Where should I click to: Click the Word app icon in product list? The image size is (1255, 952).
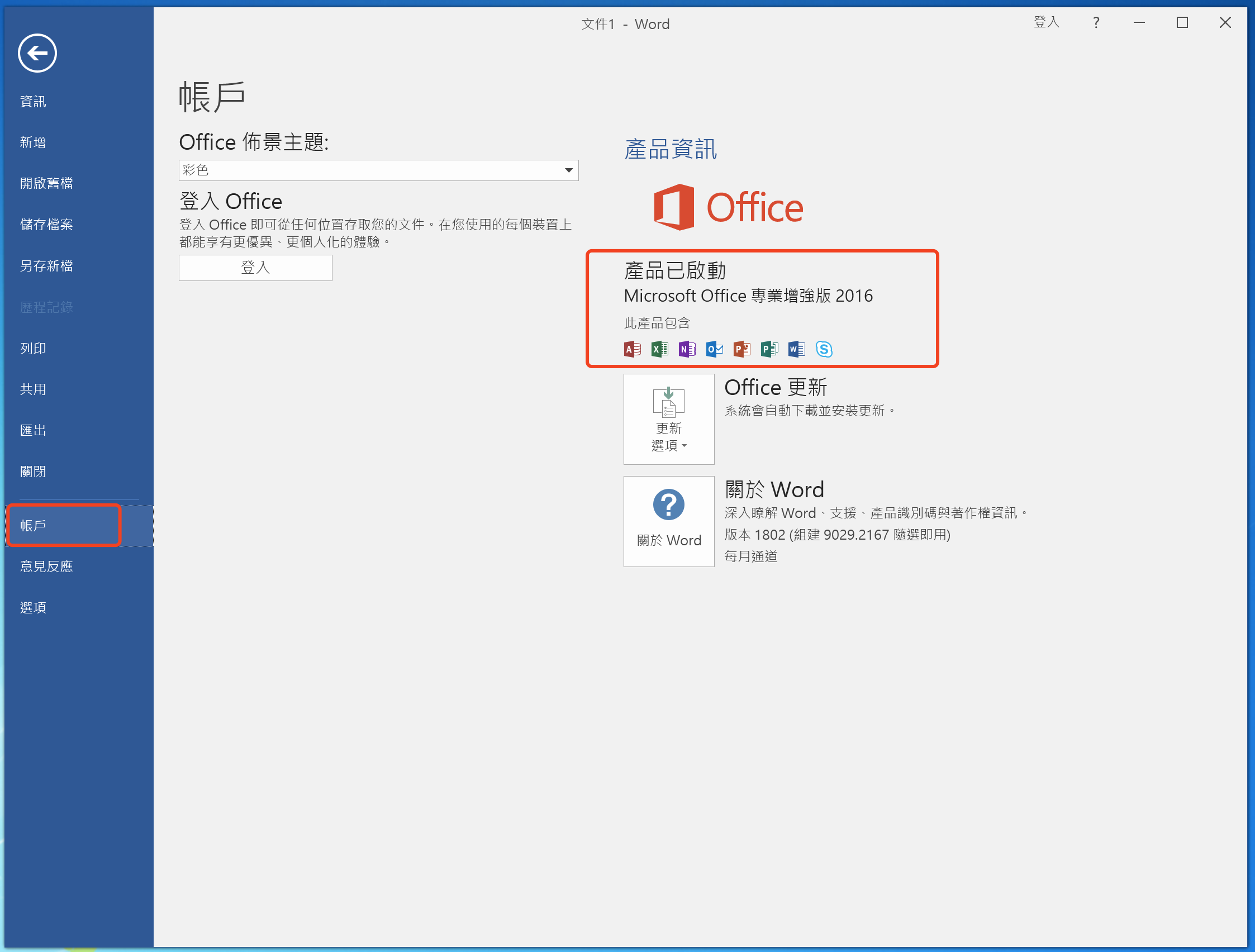tap(797, 349)
